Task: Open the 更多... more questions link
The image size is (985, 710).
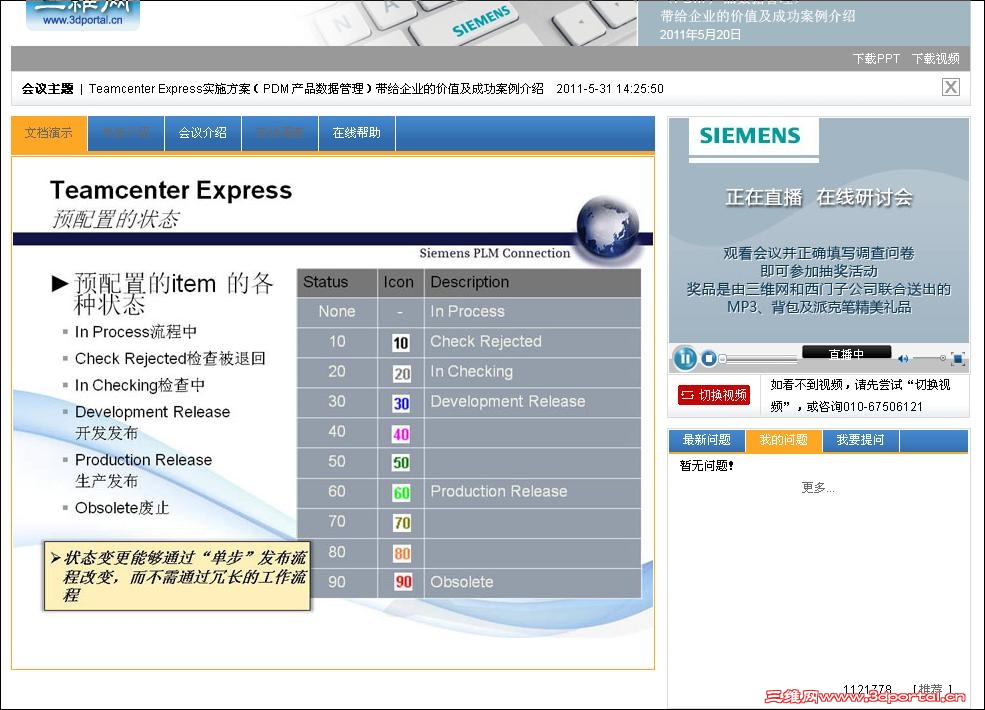Action: pyautogui.click(x=818, y=488)
